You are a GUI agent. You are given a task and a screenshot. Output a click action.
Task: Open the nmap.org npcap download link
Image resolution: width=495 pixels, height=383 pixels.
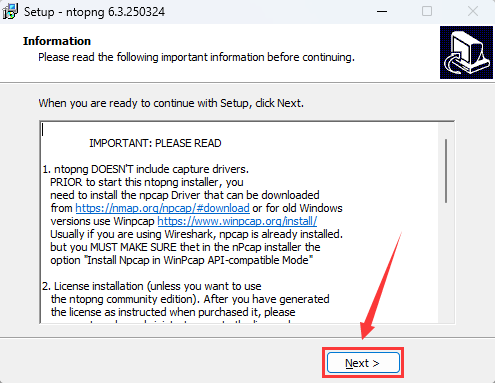point(162,208)
